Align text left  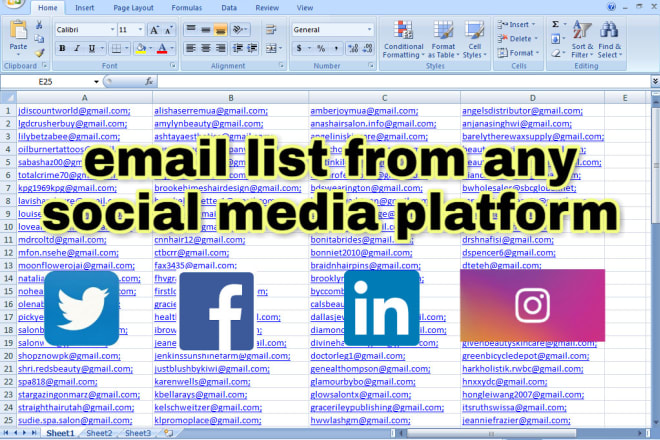191,48
